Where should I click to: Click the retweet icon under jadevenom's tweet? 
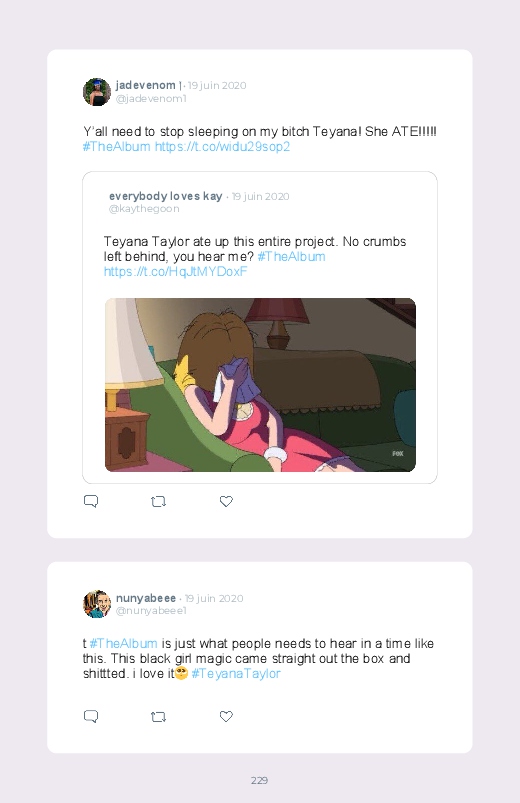(158, 501)
